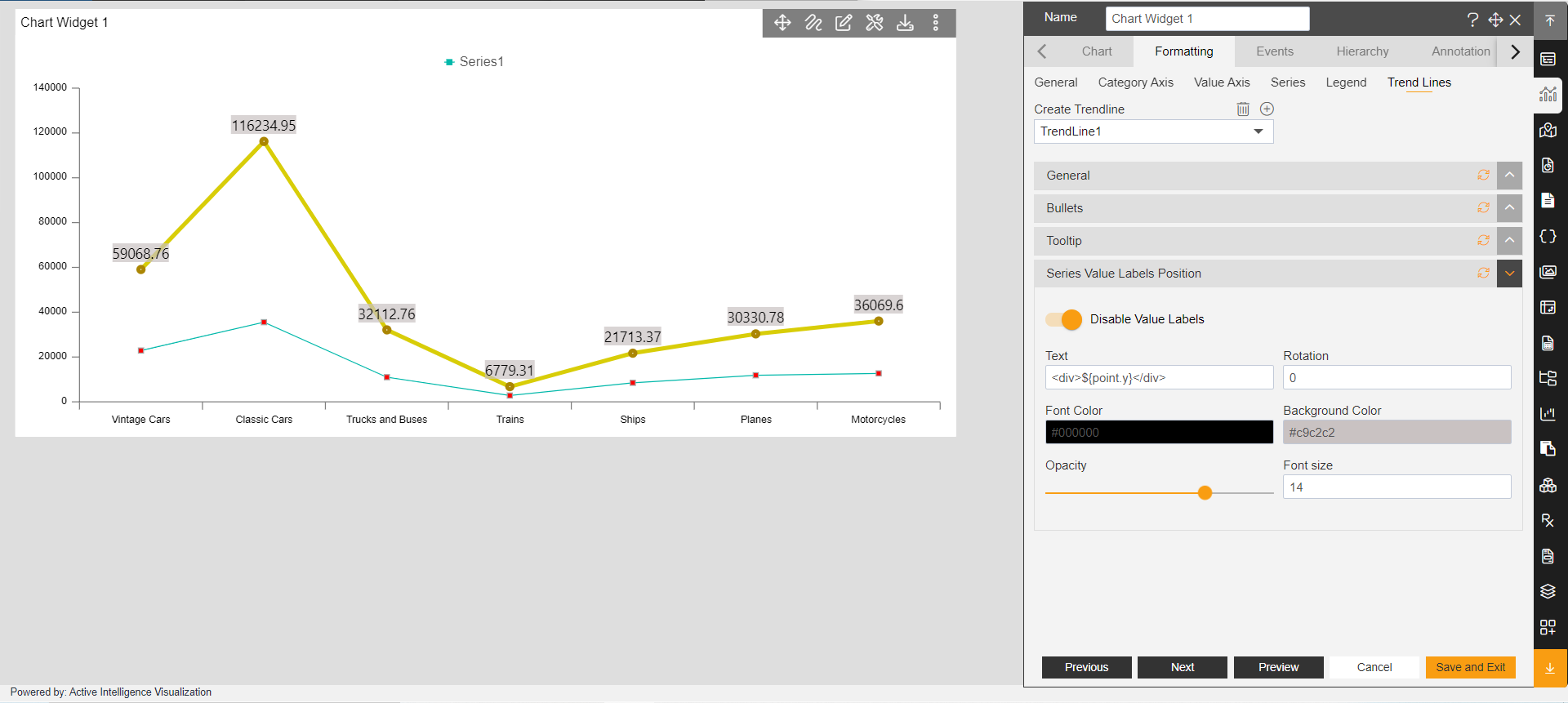Screen dimensions: 1568x703
Task: Click the orange download button at sidebar bottom
Action: tap(1550, 668)
